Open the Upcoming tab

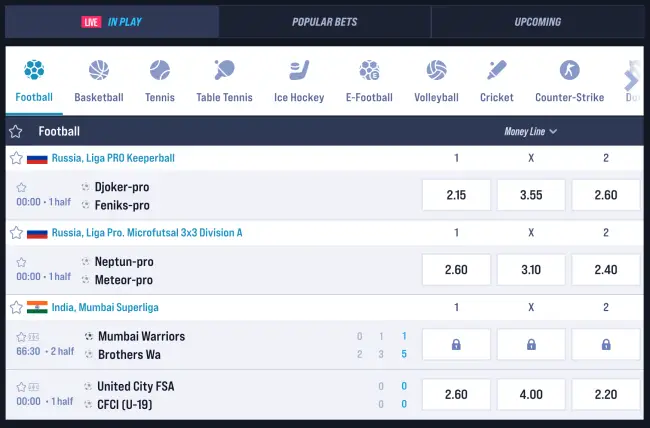(x=537, y=22)
